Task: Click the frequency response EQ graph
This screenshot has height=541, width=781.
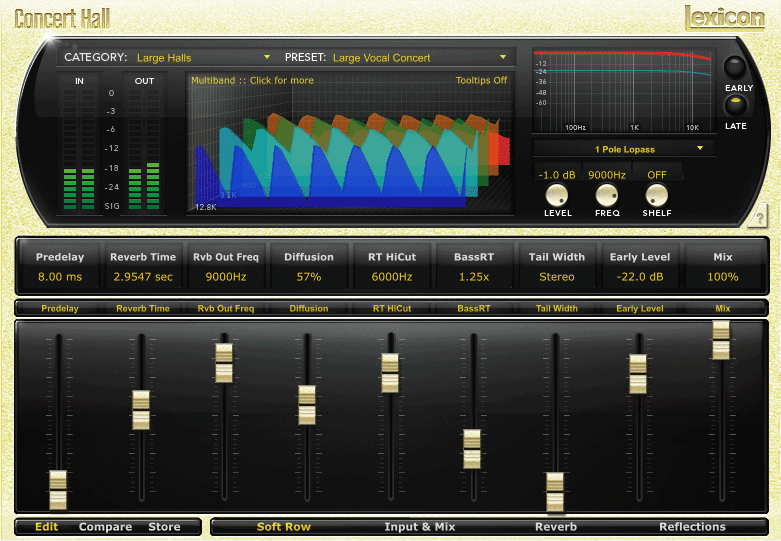Action: [624, 91]
